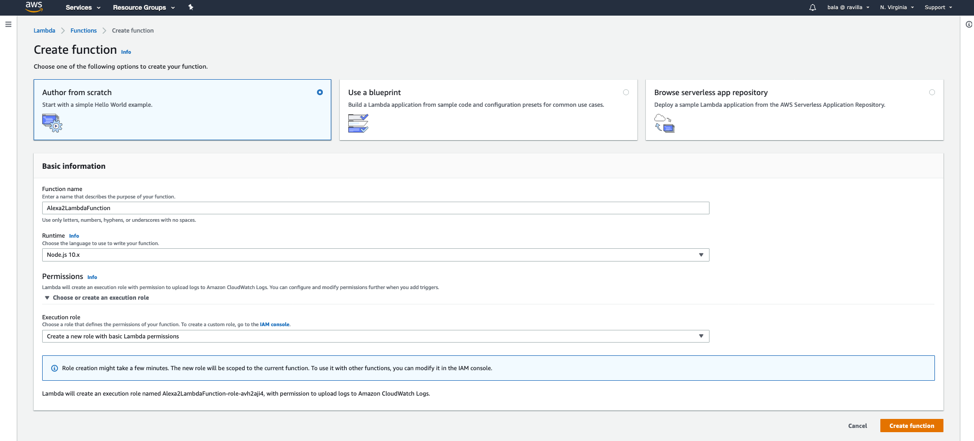
Task: Open the notifications bell icon
Action: pos(812,7)
